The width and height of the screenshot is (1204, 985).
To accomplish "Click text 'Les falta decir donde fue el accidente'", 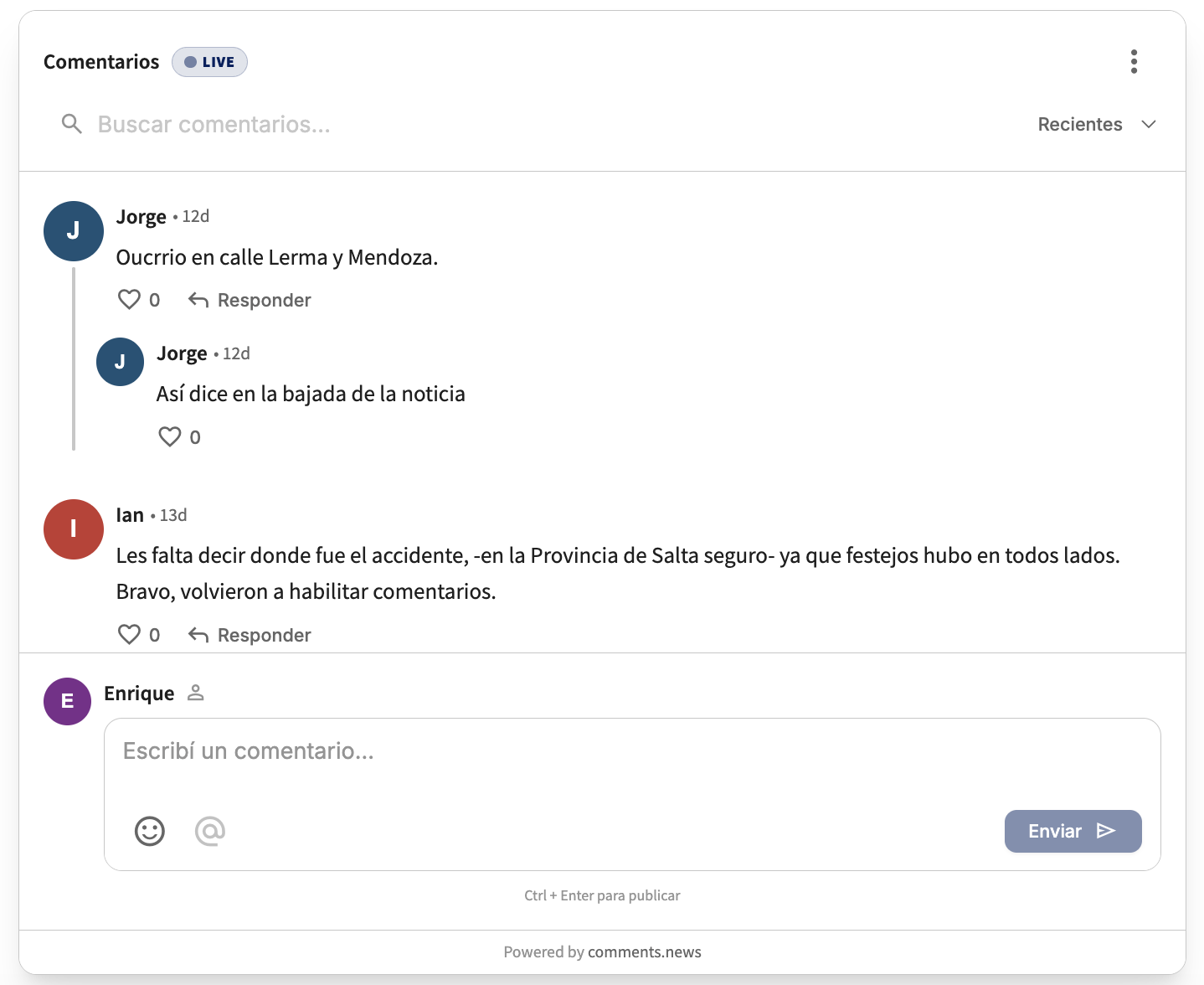I will pyautogui.click(x=292, y=555).
